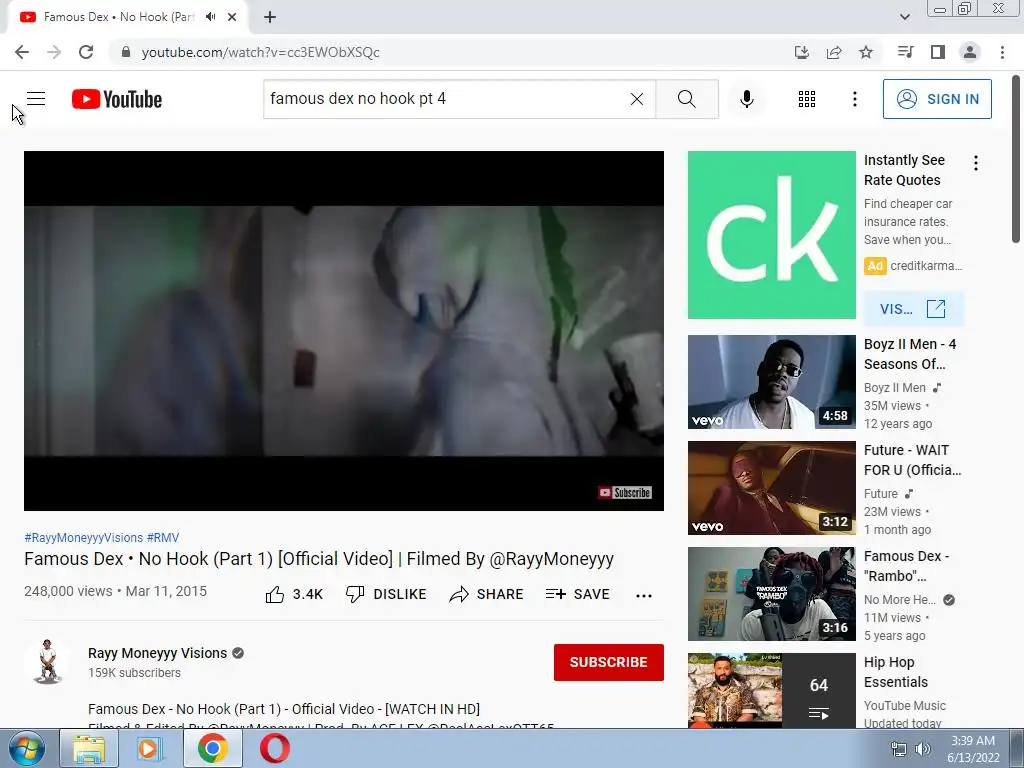Image resolution: width=1024 pixels, height=768 pixels.
Task: Click the address bar URL
Action: point(260,52)
